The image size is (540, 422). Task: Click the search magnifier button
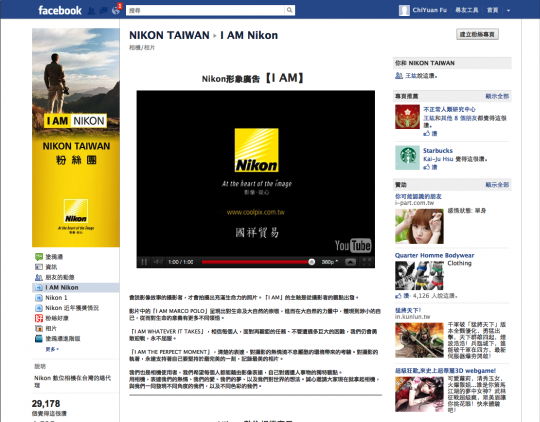[290, 10]
